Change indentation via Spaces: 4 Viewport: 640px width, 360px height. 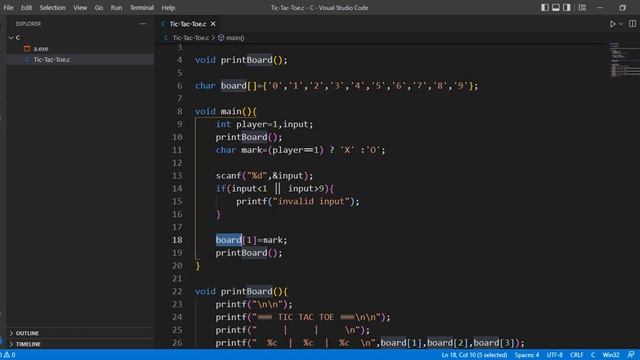point(527,355)
